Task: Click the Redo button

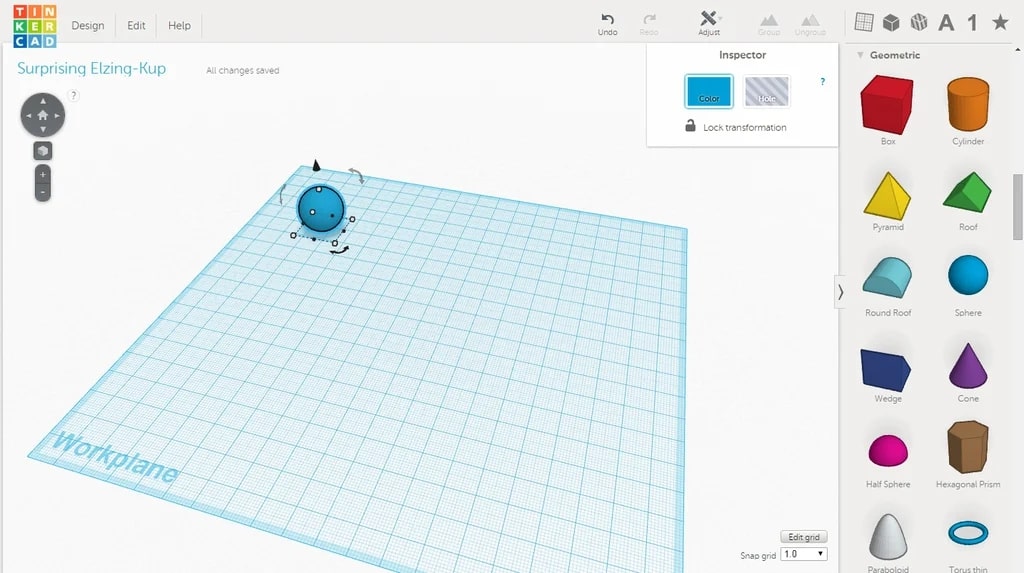Action: [648, 24]
